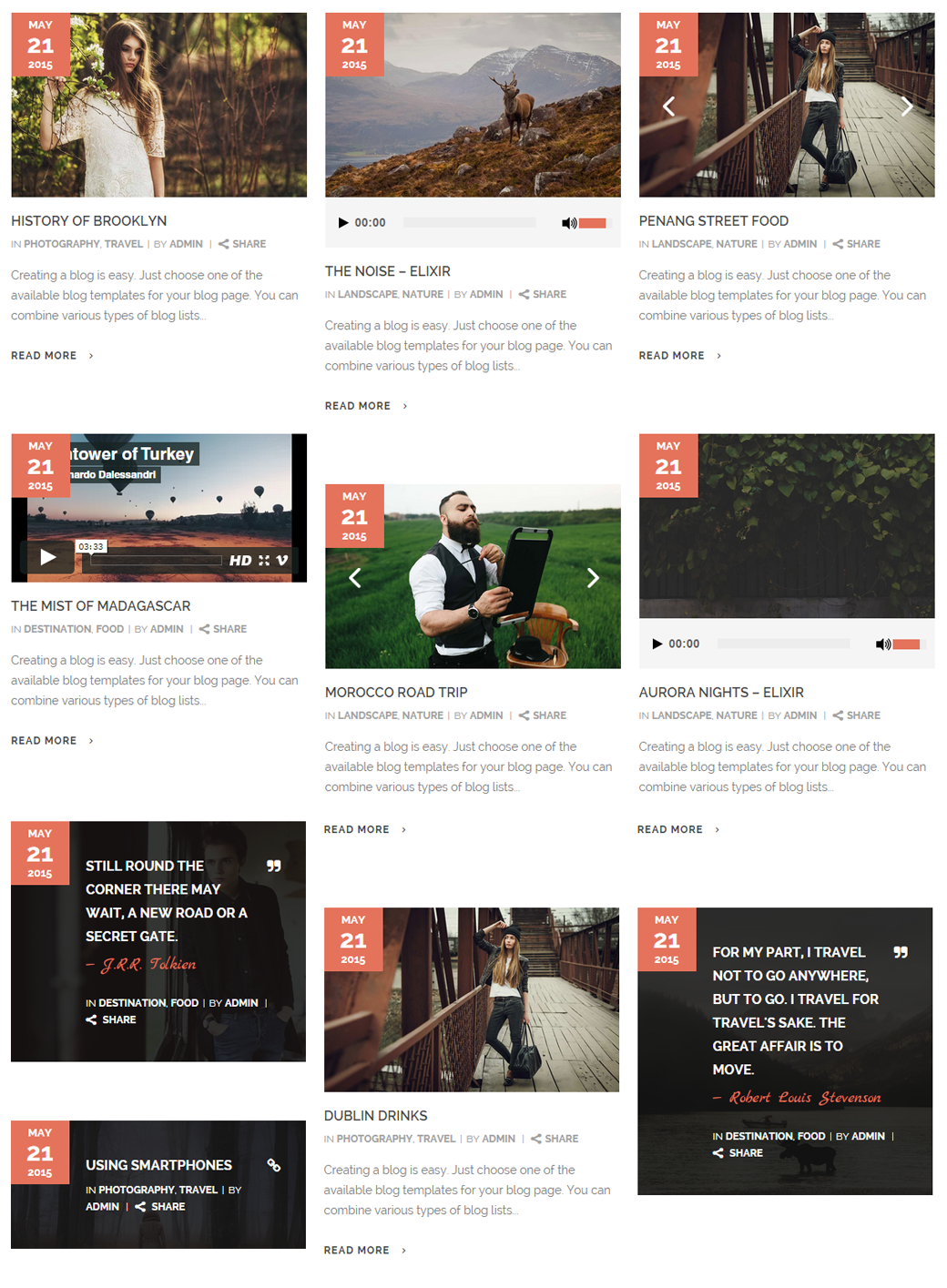Select Travel category under Dublin Drinks
This screenshot has height=1288, width=947.
click(x=436, y=1139)
